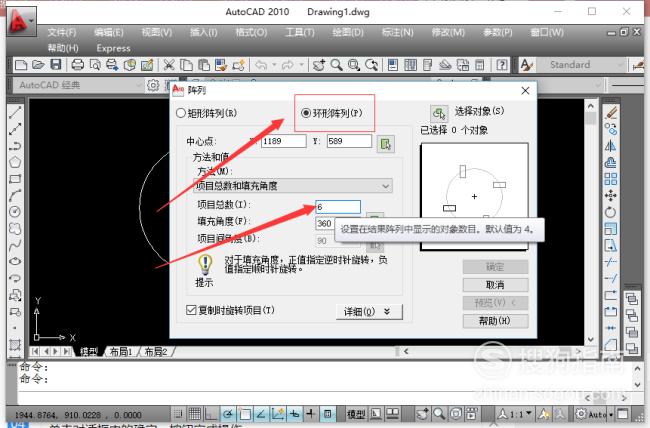Click the 预览(V) preview button
650x428 pixels.
(x=495, y=303)
